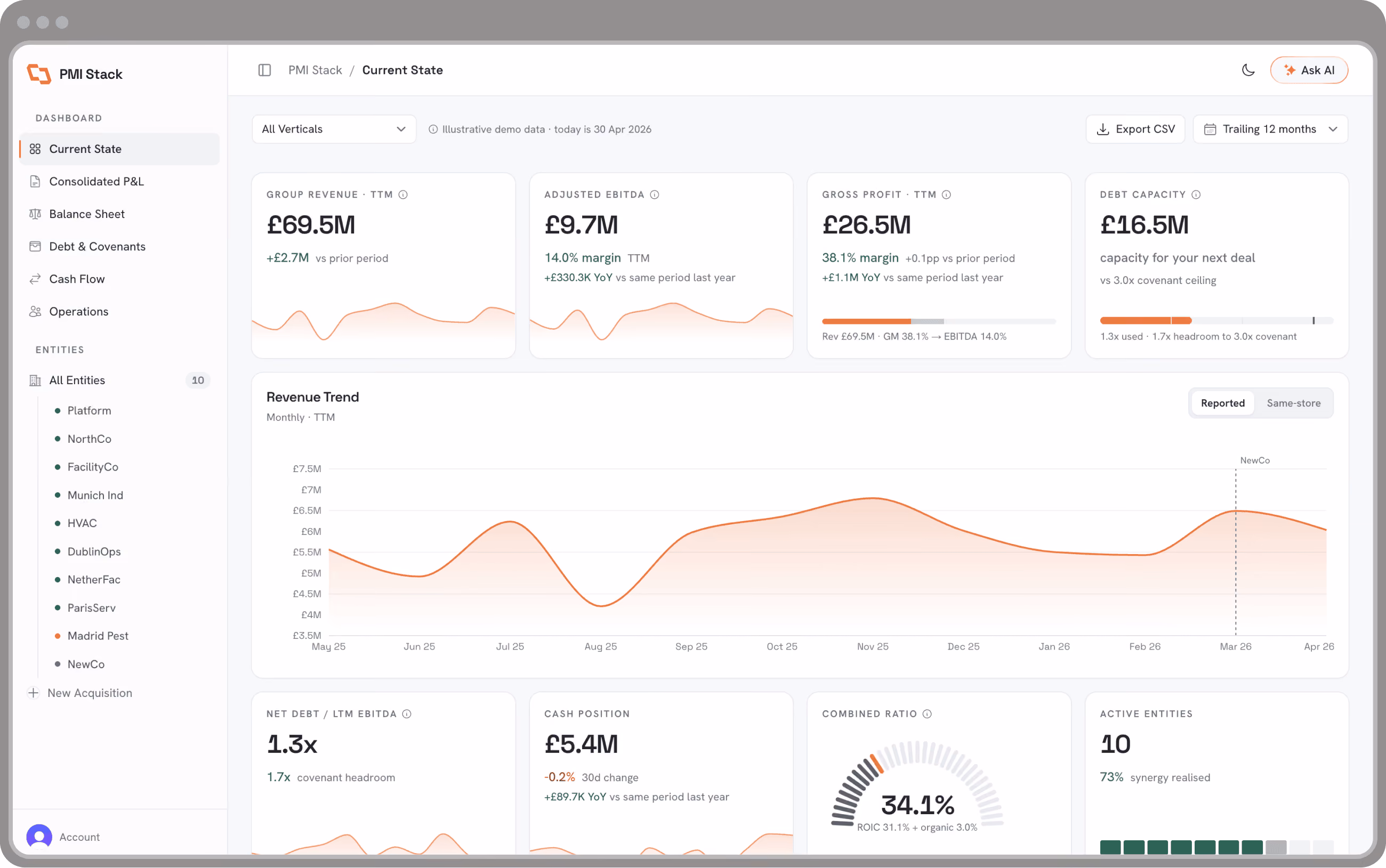The image size is (1386, 868).
Task: Click the plus icon for New Acquisition
Action: (x=33, y=693)
